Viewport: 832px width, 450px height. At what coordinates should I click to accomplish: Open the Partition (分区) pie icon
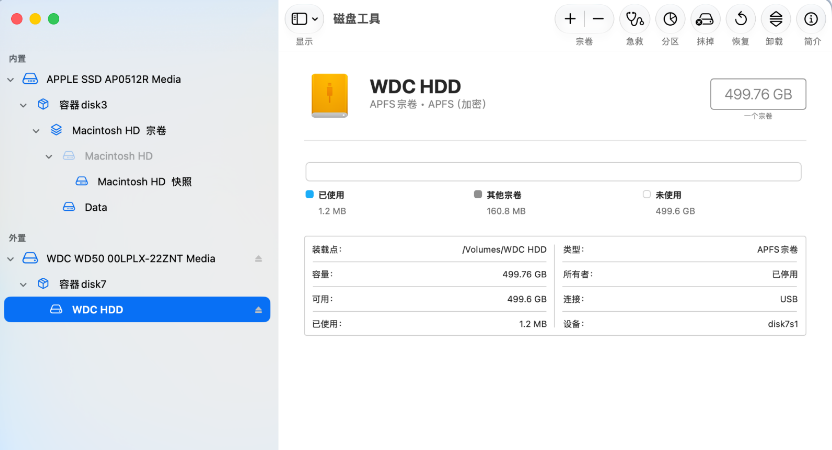tap(670, 19)
